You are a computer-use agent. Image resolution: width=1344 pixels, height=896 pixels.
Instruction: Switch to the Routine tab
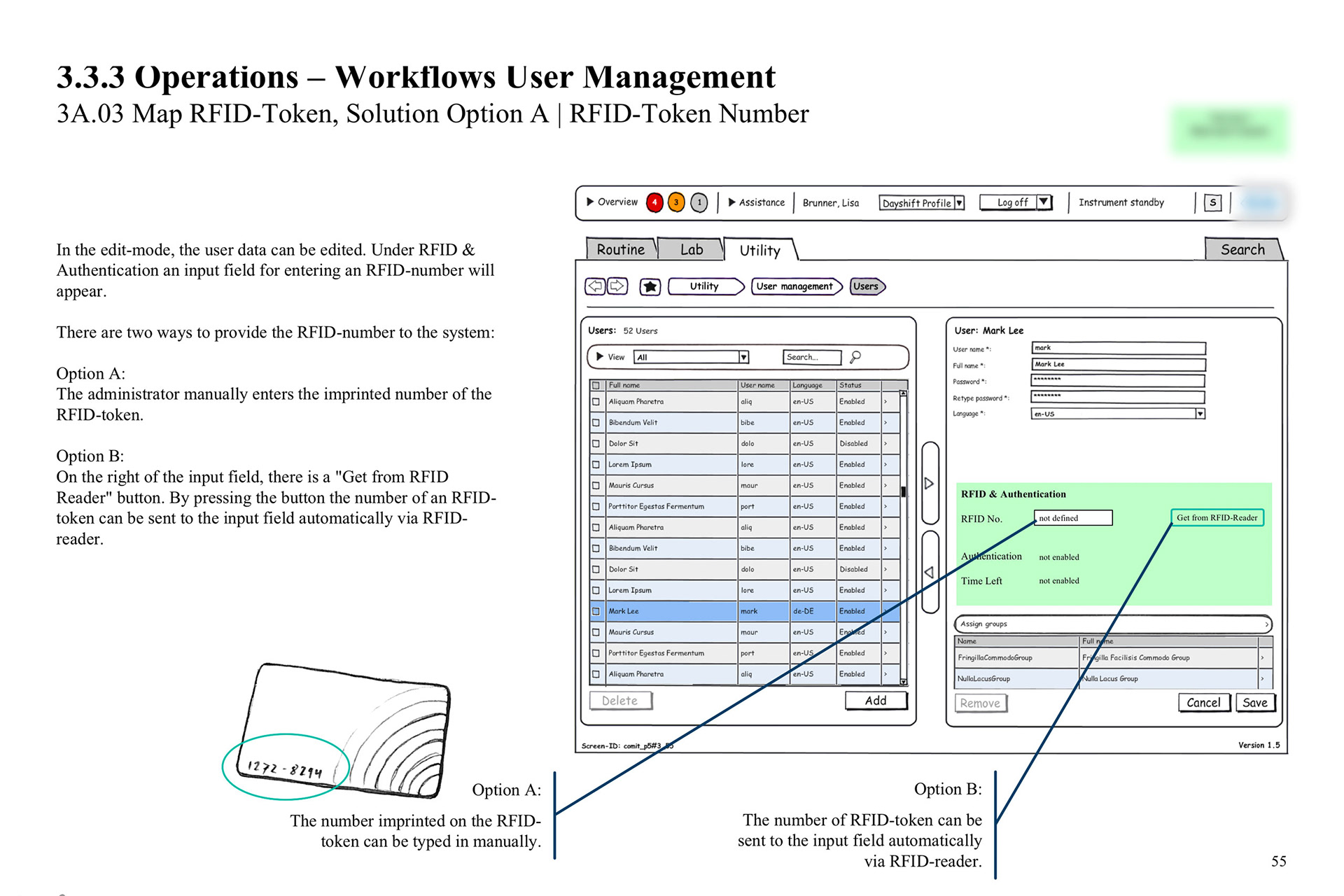tap(621, 249)
